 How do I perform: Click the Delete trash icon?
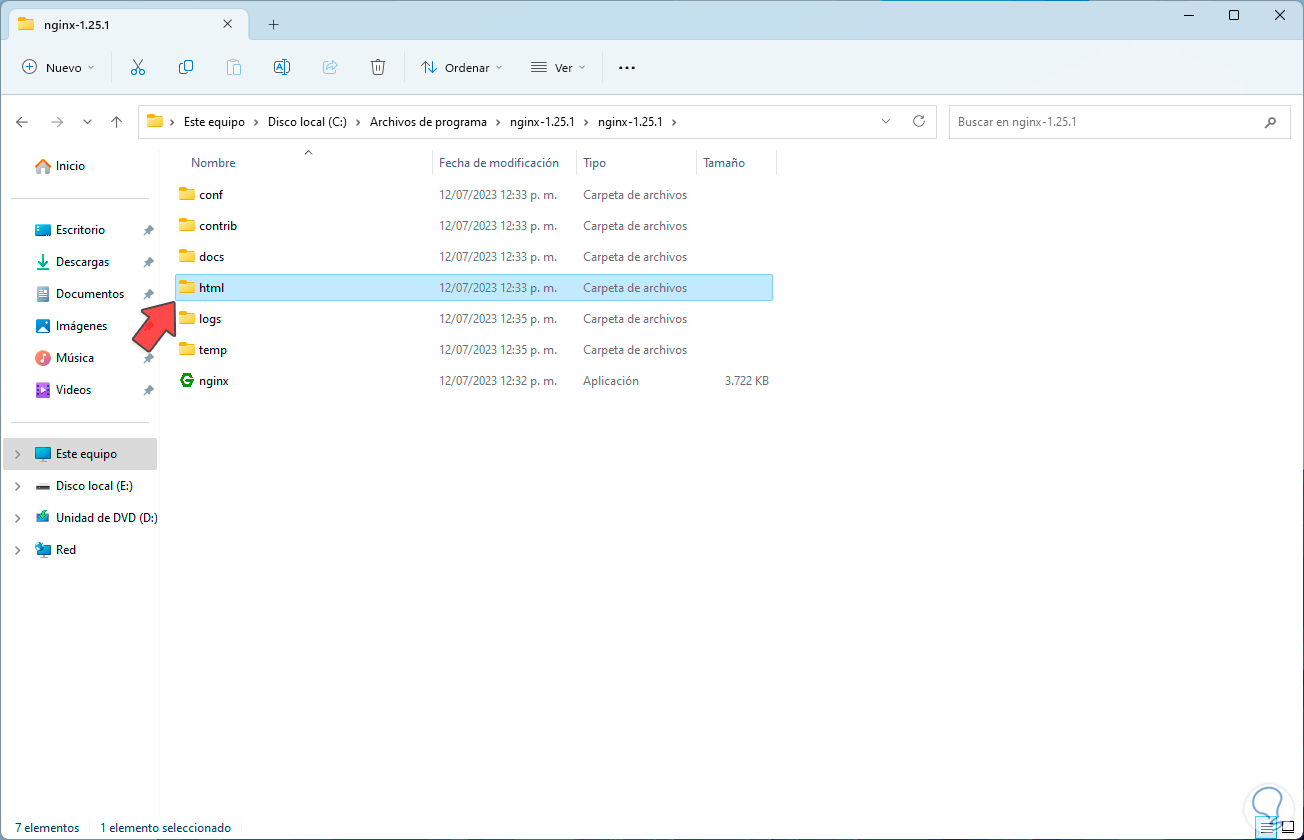pos(378,67)
